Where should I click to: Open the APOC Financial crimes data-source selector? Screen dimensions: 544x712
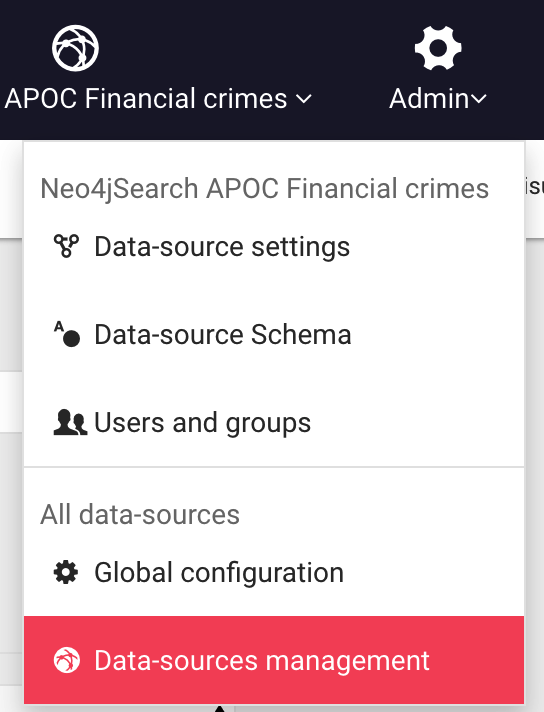158,69
